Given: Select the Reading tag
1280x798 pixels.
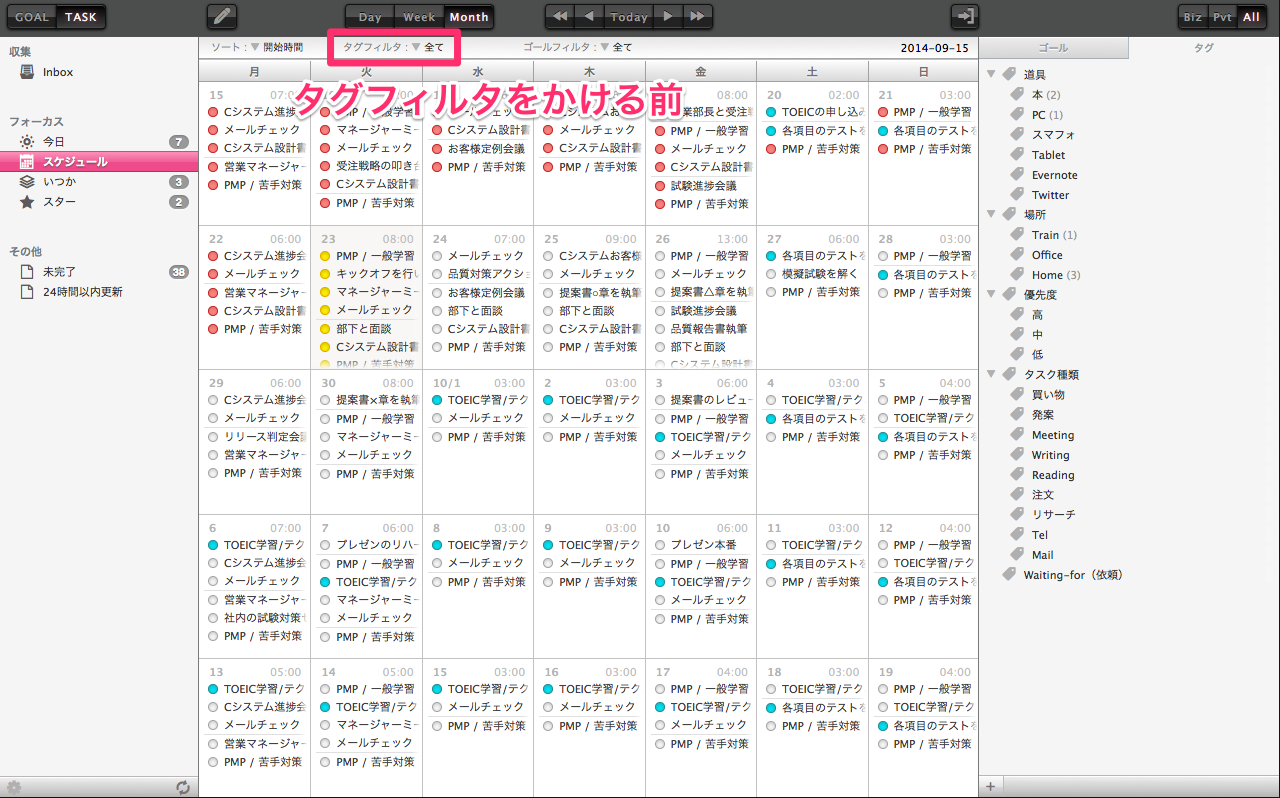Looking at the screenshot, I should pyautogui.click(x=1053, y=475).
